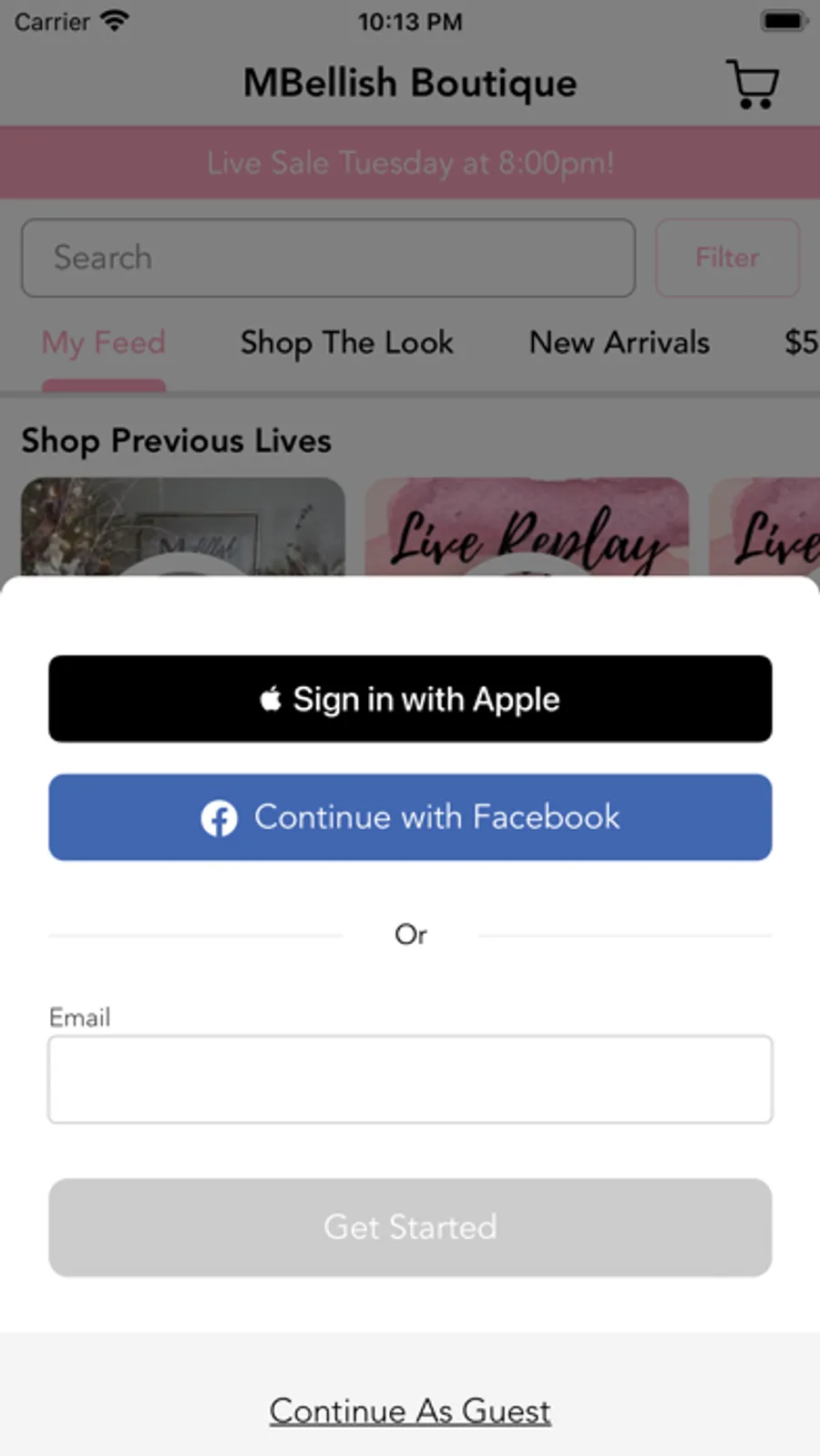Tap the Get Started button

(x=410, y=1227)
